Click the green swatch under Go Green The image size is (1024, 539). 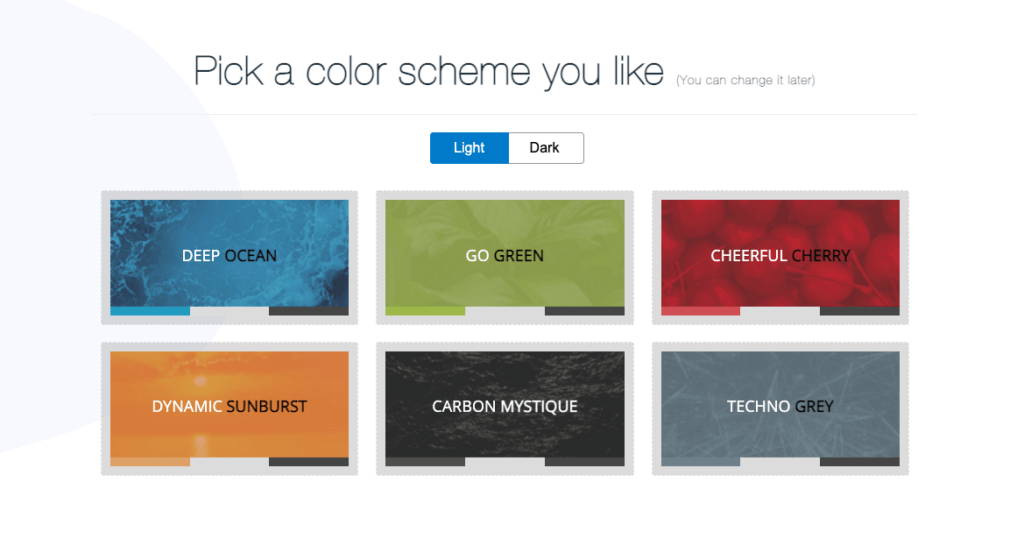click(x=425, y=311)
